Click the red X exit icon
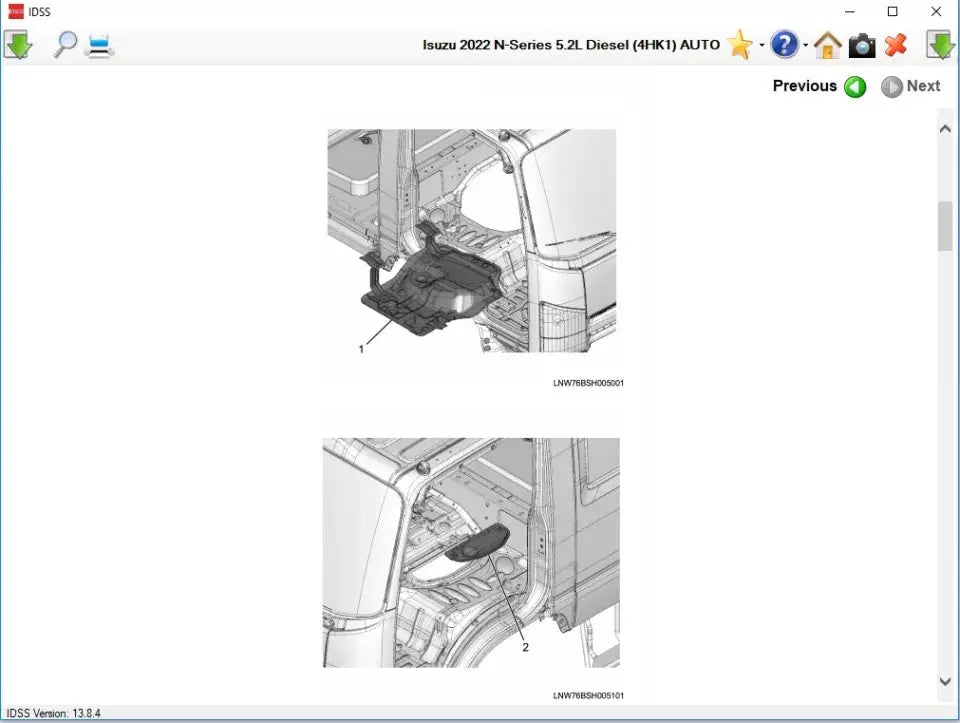 point(896,44)
